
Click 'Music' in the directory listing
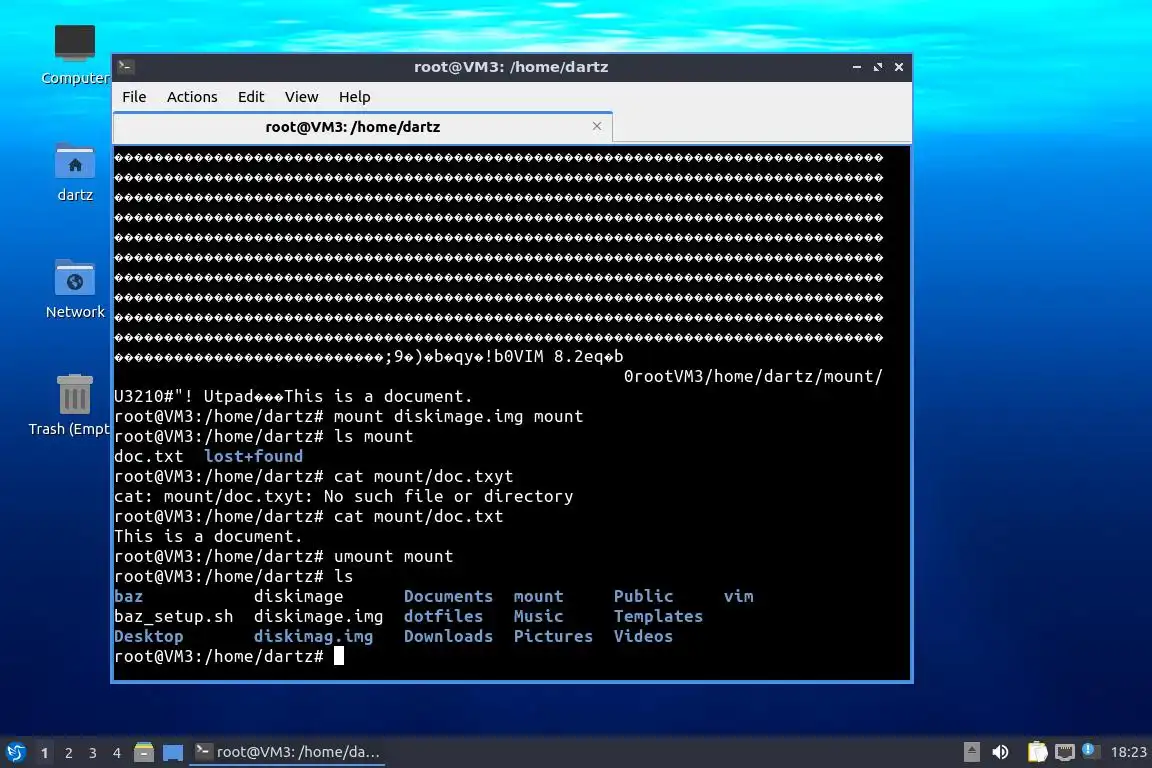[539, 617]
